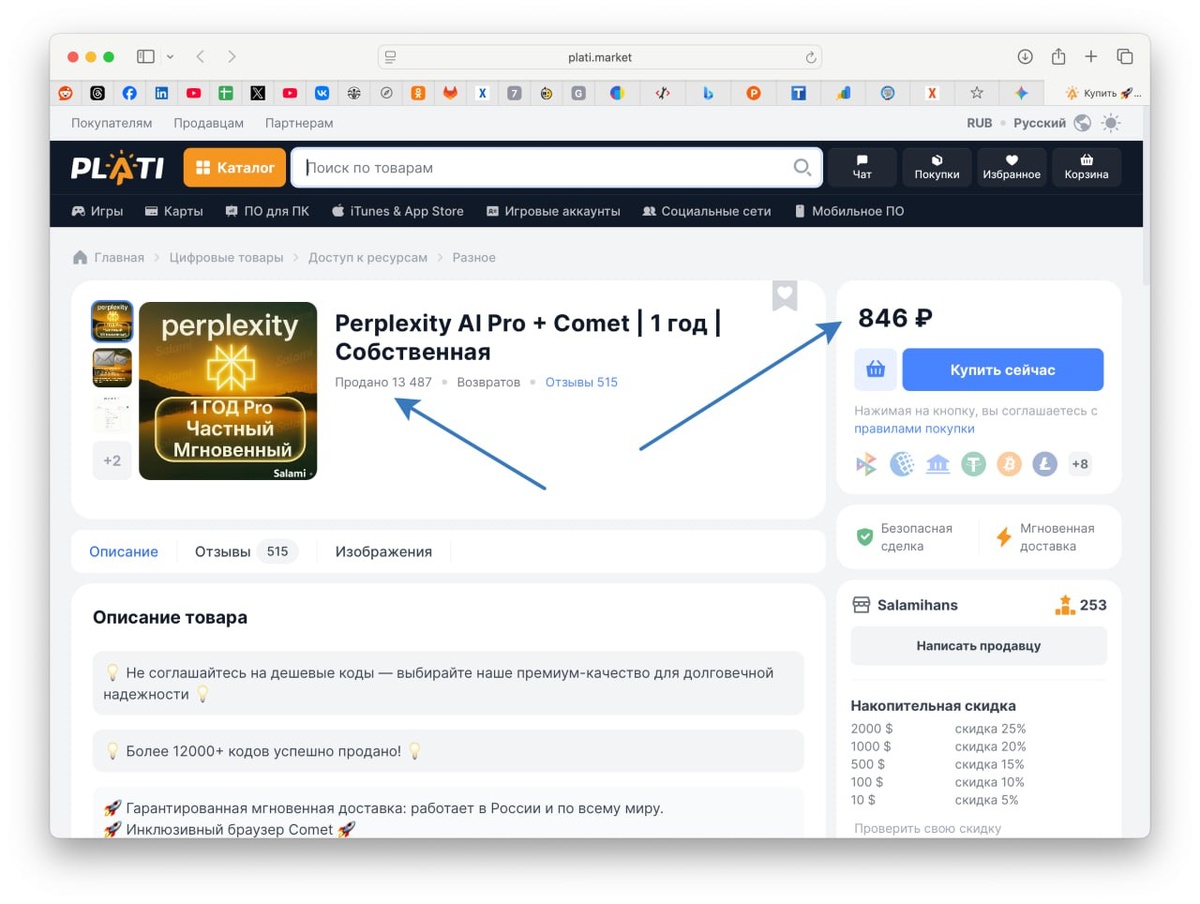Open the X (Twitter) black pinned tab
This screenshot has width=1200, height=904.
(258, 93)
